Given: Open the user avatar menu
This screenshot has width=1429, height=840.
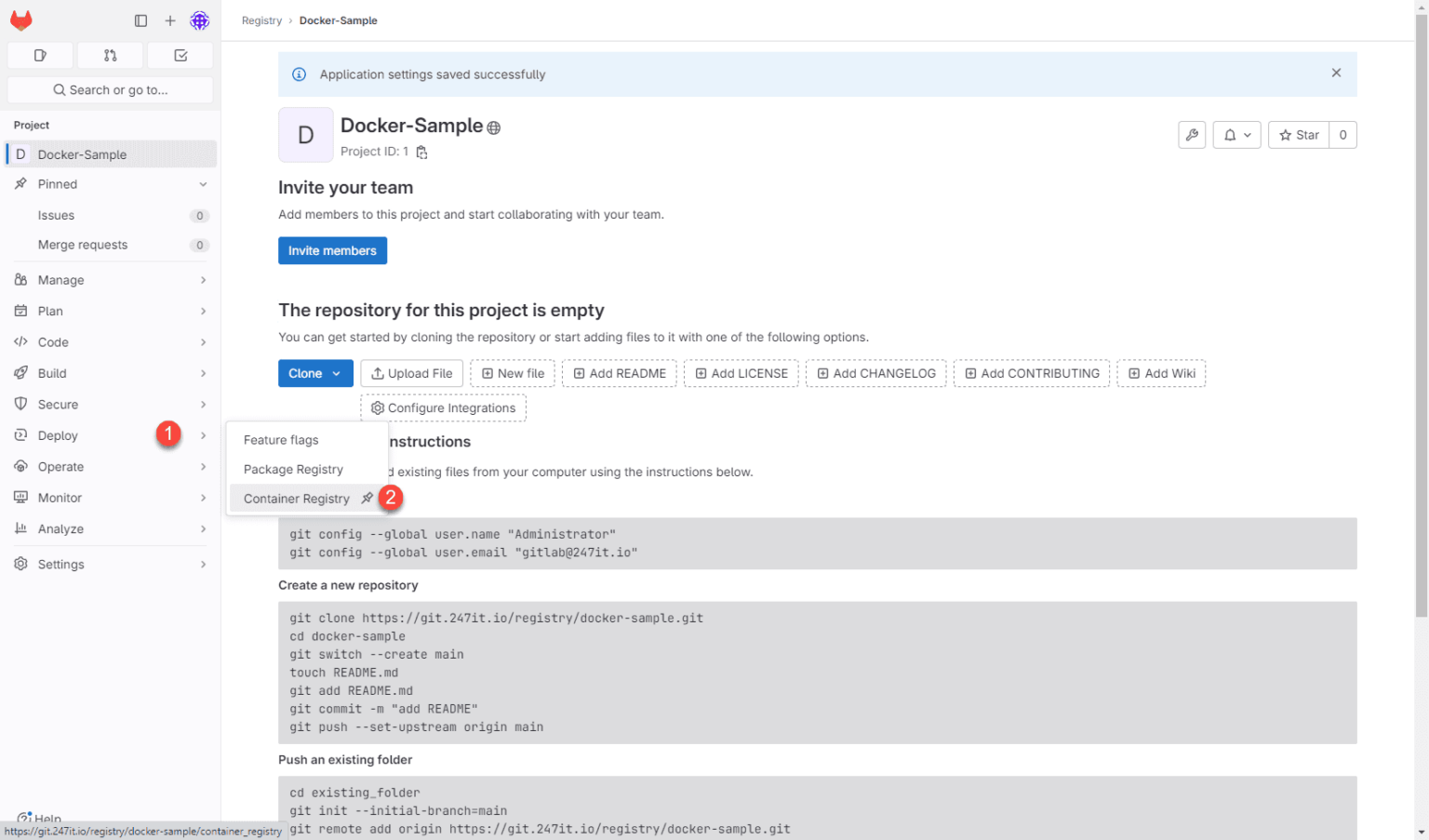Looking at the screenshot, I should [x=200, y=20].
